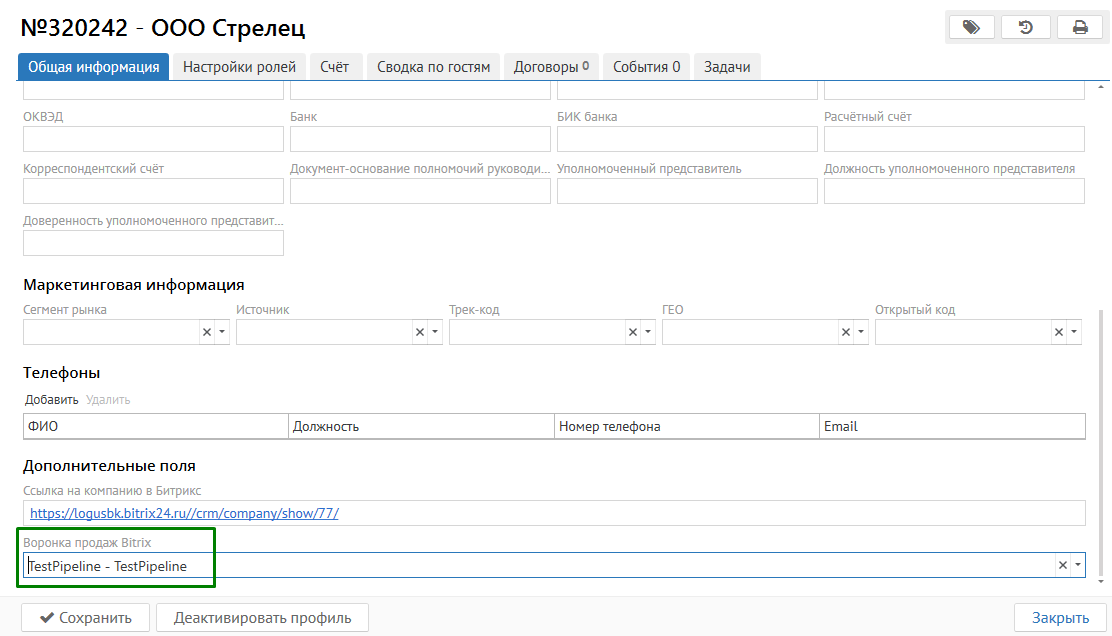Screen dimensions: 1112x636
Task: Clear the Сегмент рынка field with X
Action: click(207, 332)
